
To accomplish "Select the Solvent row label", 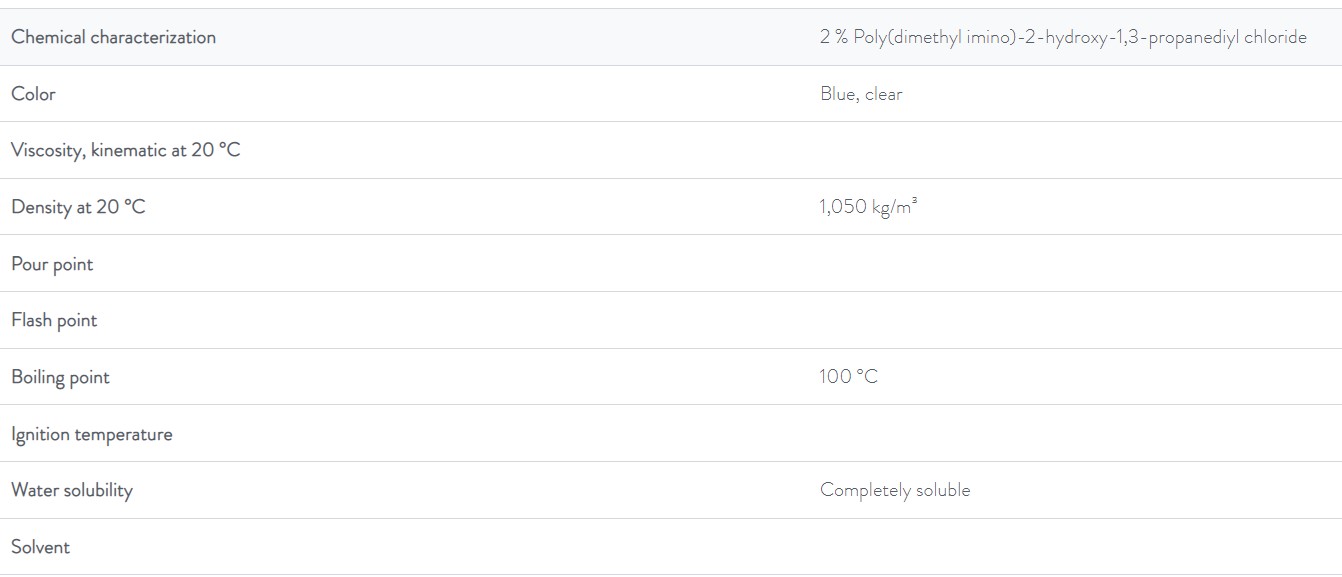I will 41,547.
